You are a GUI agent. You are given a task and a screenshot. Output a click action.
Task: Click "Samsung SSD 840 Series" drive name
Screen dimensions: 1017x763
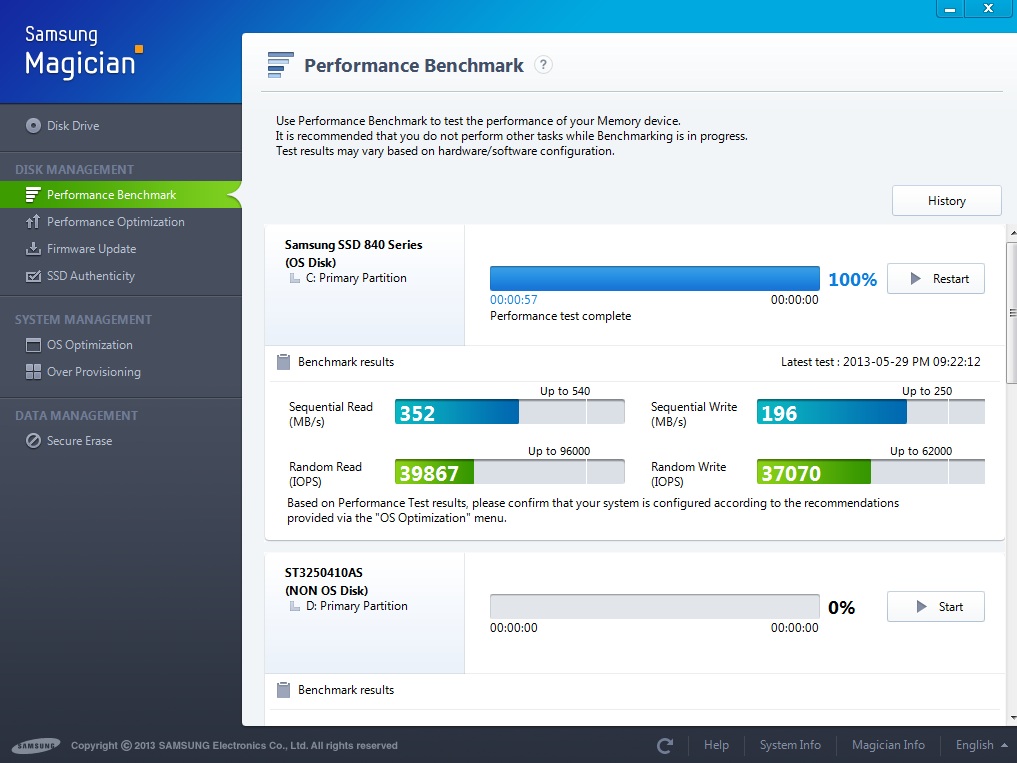tap(353, 245)
